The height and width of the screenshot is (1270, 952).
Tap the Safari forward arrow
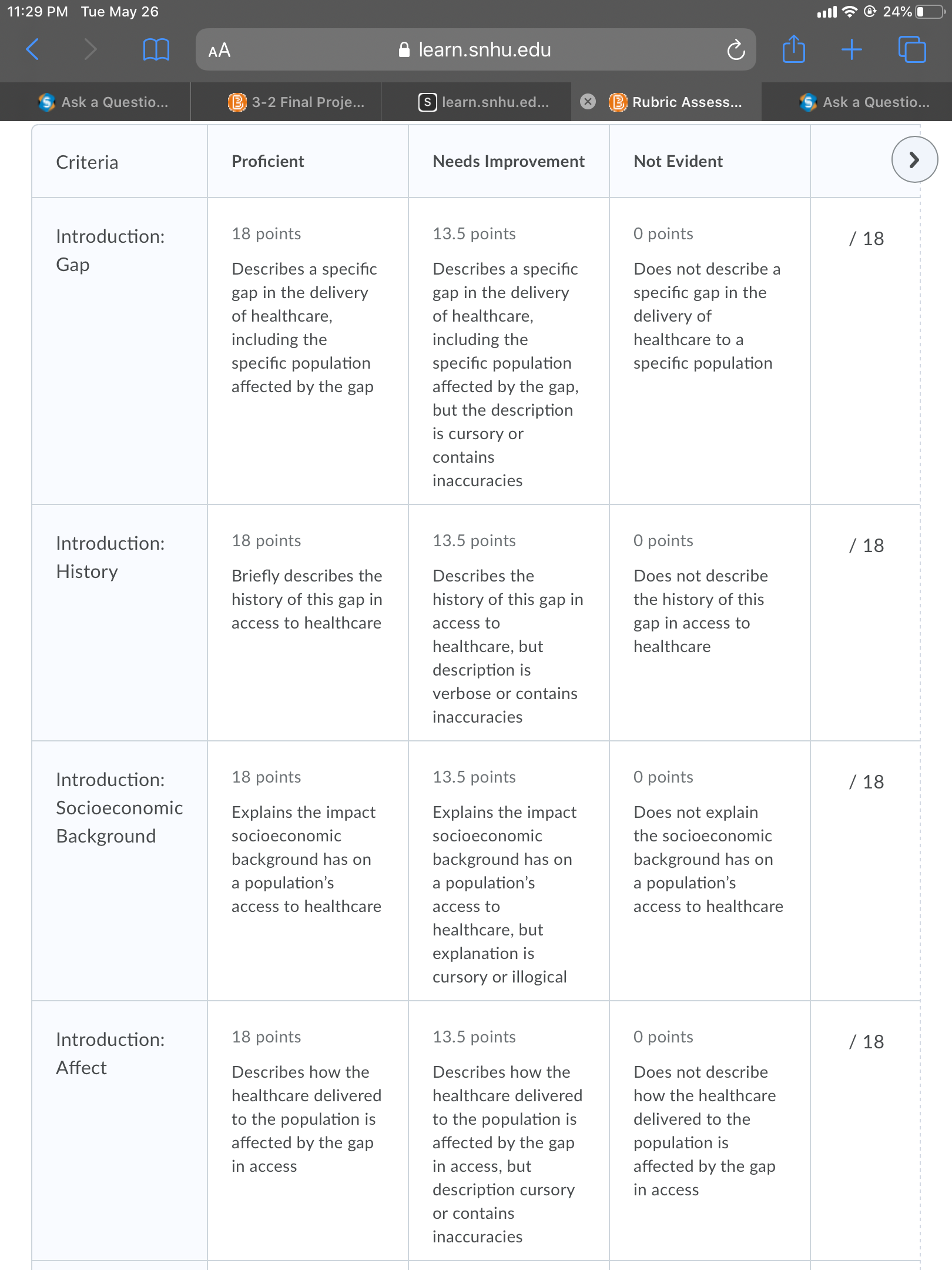pyautogui.click(x=90, y=49)
